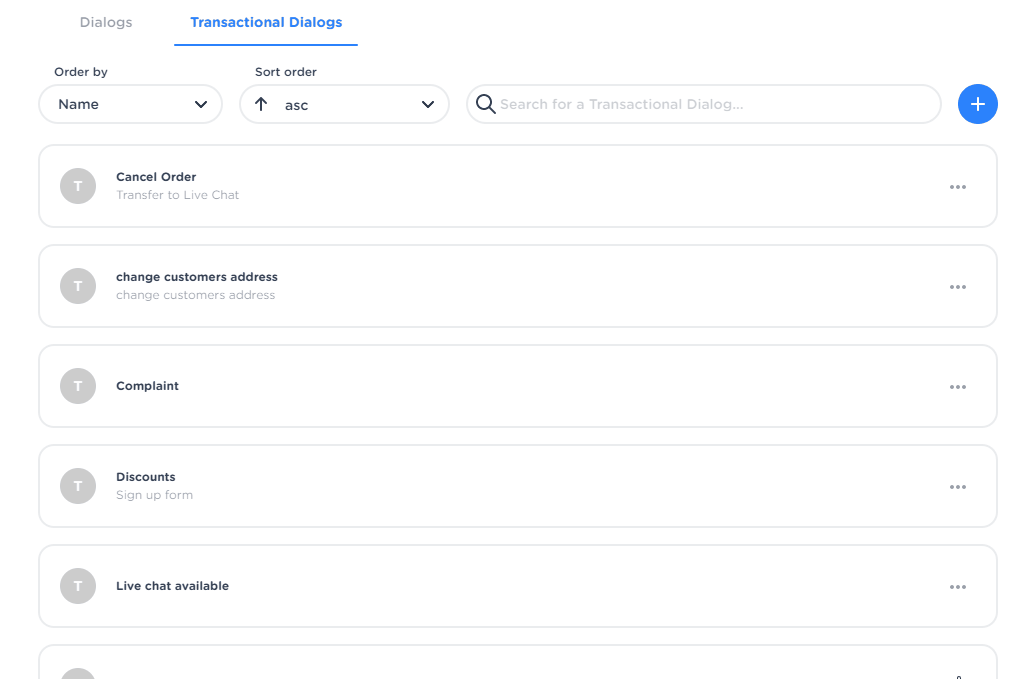Select the Transactional Dialogs tab
The width and height of the screenshot is (1034, 679).
point(266,22)
